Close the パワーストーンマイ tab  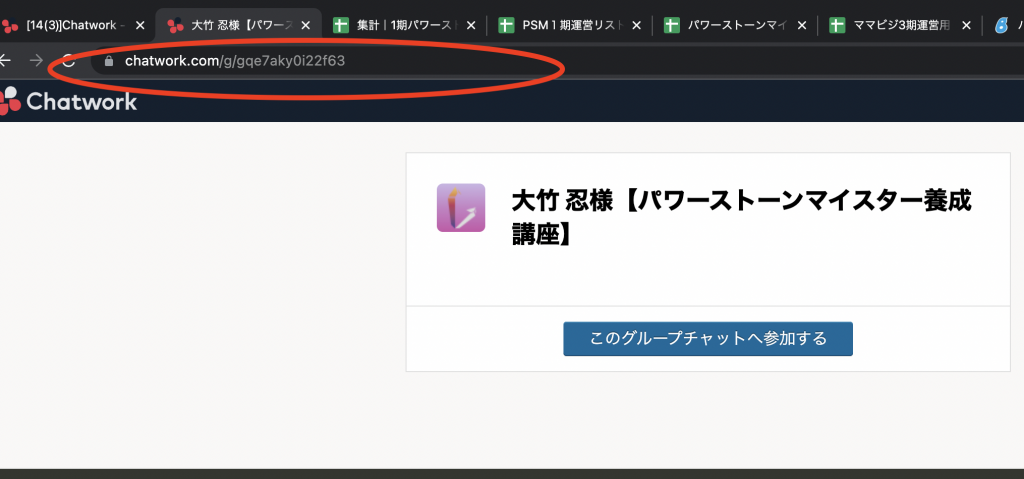click(x=802, y=25)
